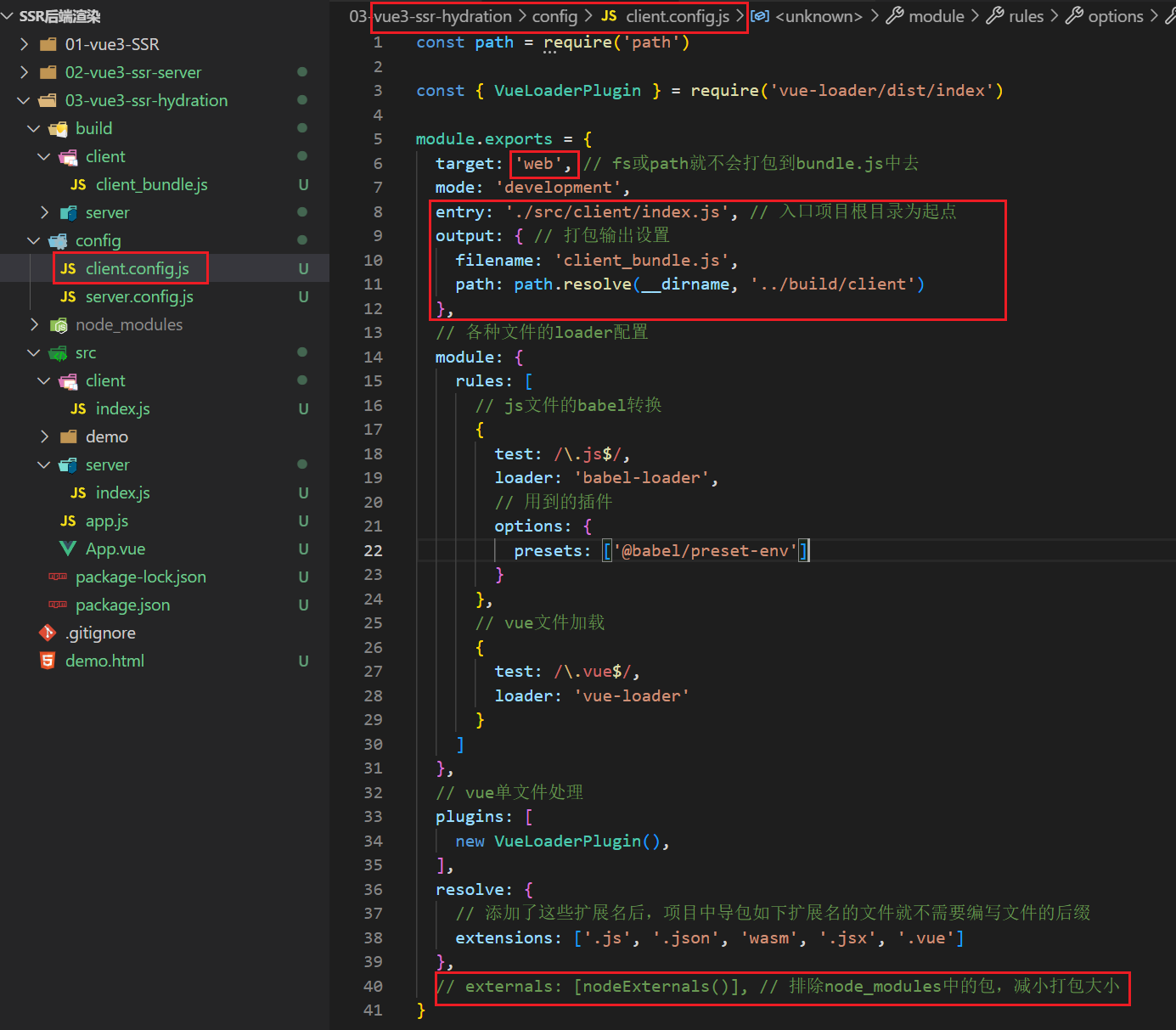
Task: Click the Vue icon beside App.vue
Action: pyautogui.click(x=68, y=549)
